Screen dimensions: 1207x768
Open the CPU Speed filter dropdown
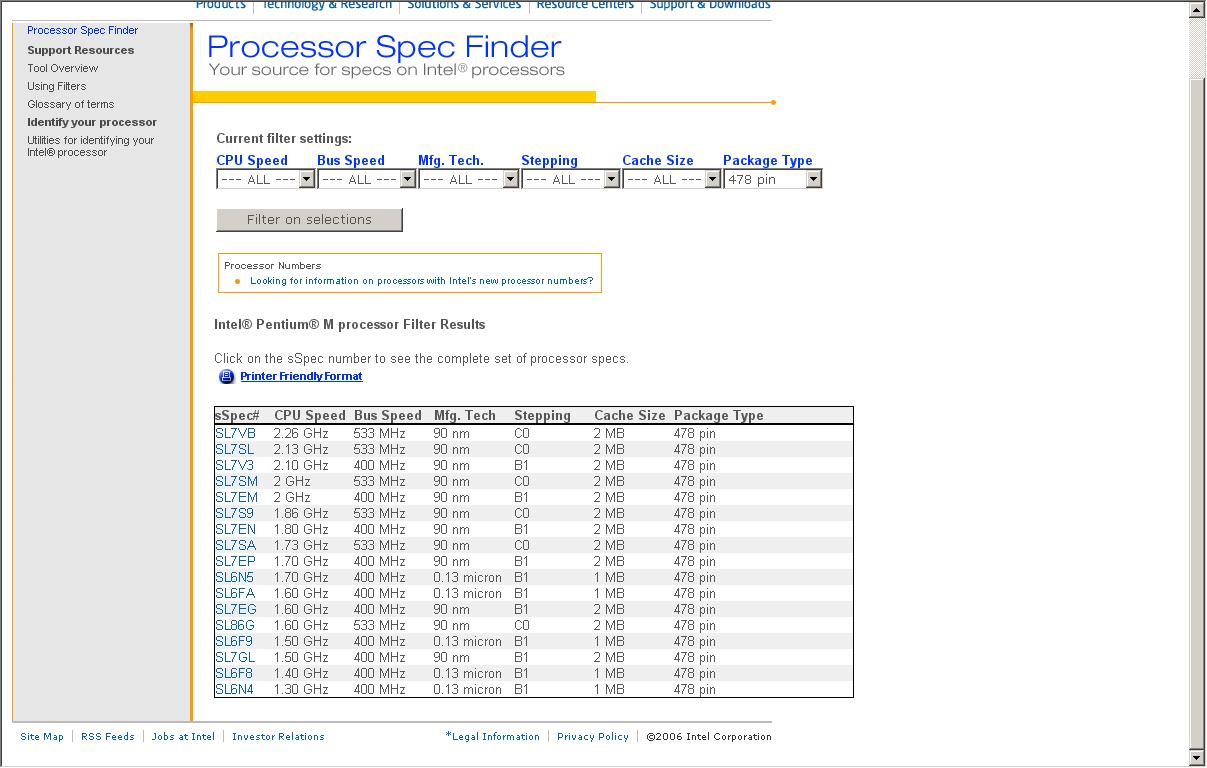[266, 180]
